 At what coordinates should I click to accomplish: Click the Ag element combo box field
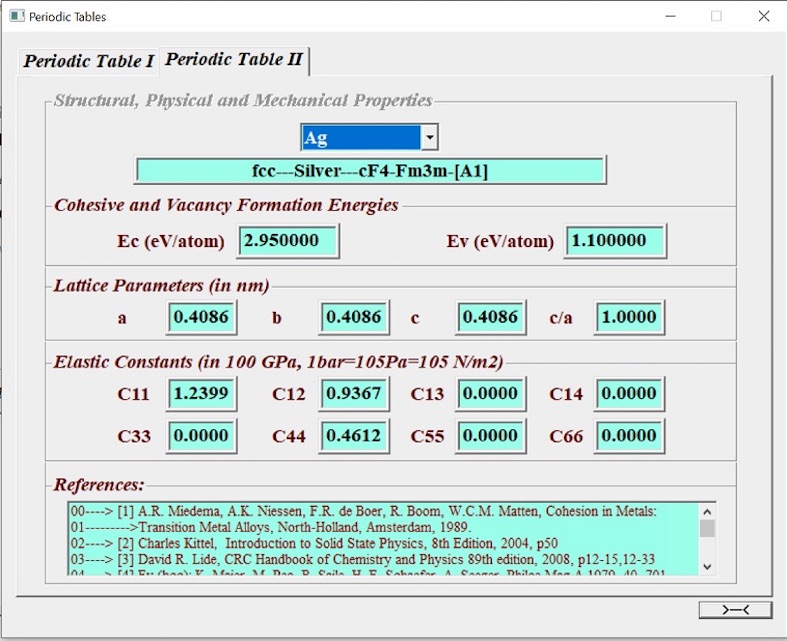tap(360, 137)
